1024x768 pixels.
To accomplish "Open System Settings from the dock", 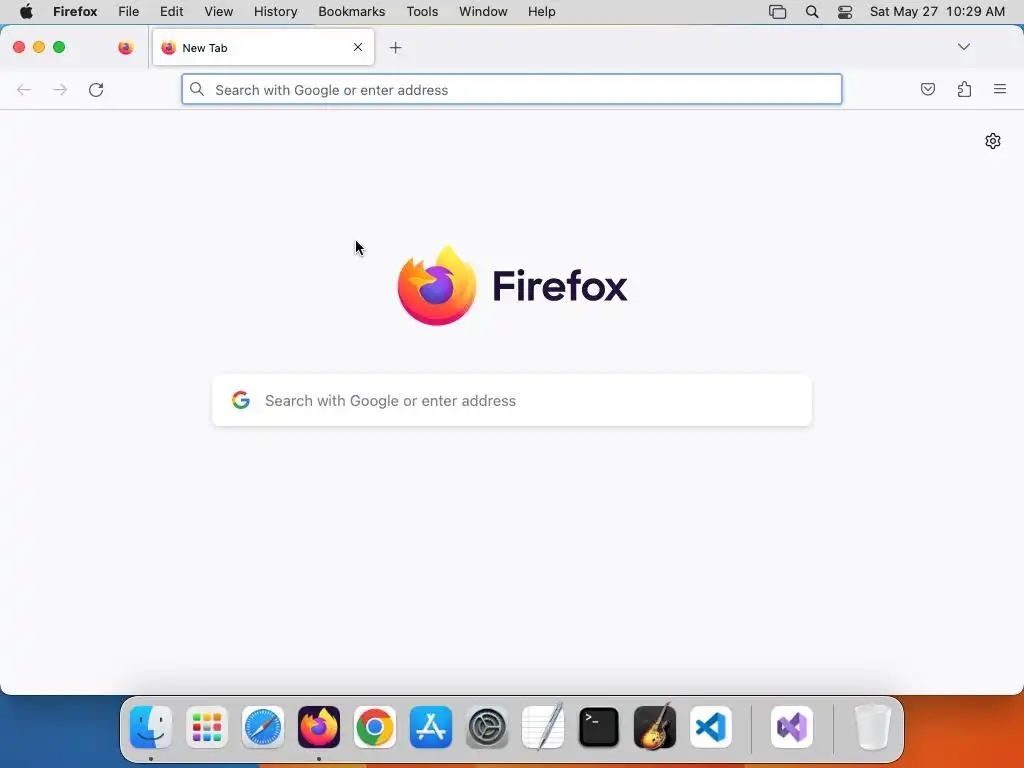I will [487, 727].
